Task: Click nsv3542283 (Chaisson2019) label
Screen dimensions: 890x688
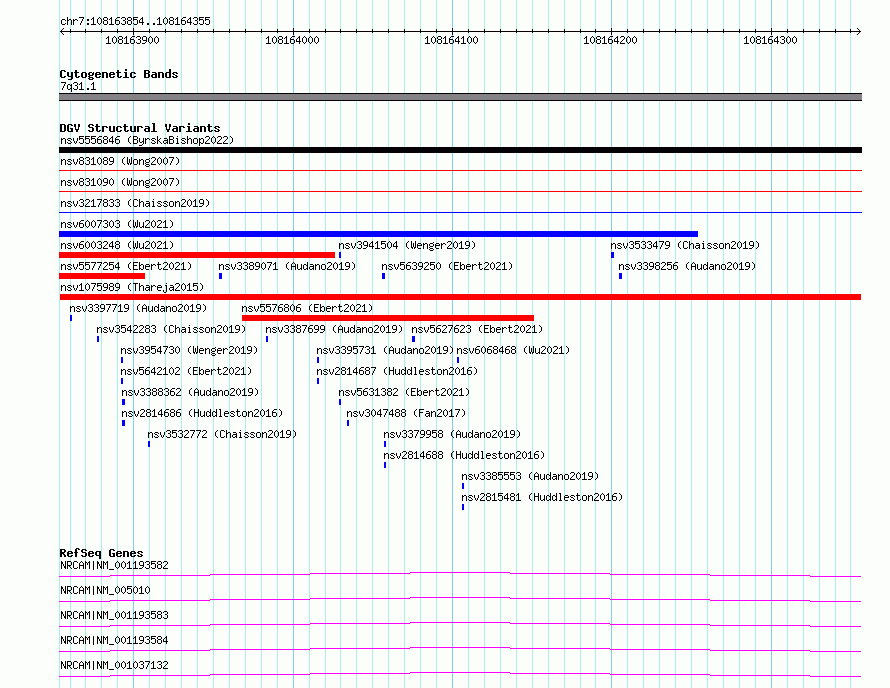Action: [171, 329]
